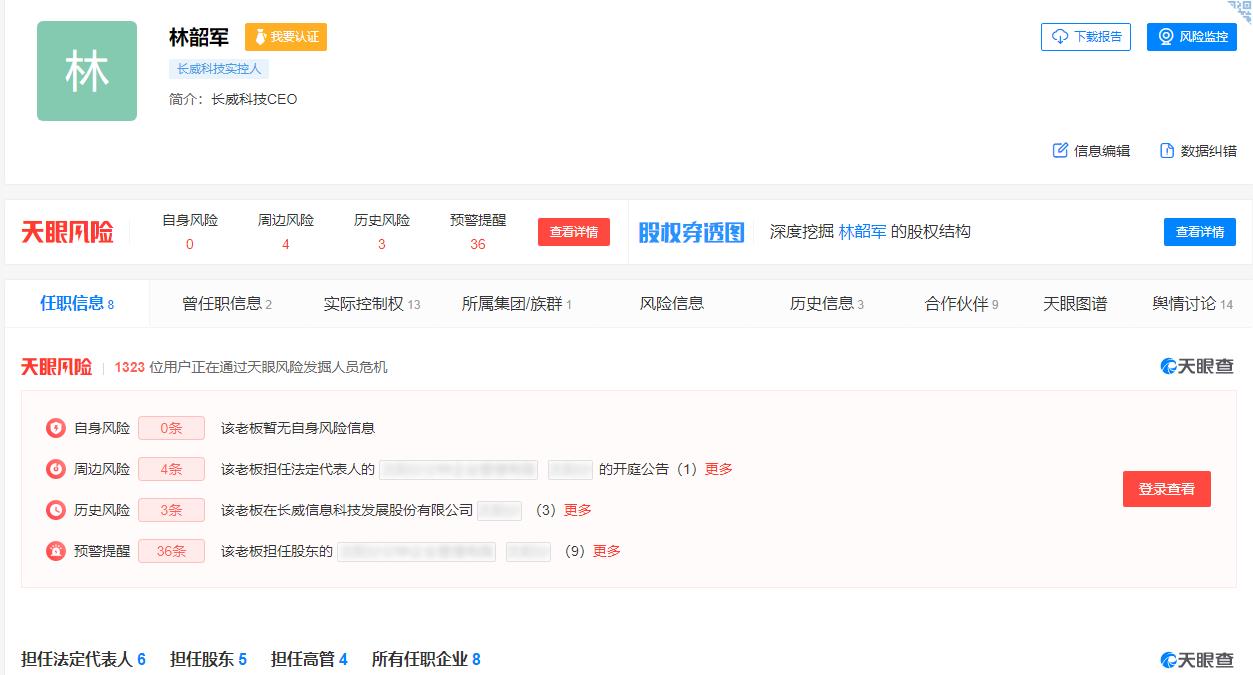Click the 36条 badge for 预警提醒
Screen dimensions: 1253x675
coord(171,551)
